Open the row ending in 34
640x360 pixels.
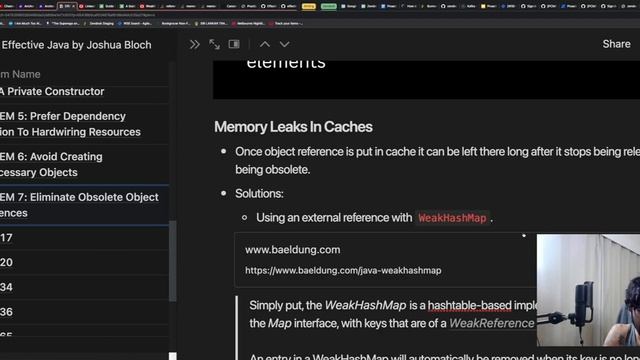pyautogui.click(x=84, y=287)
